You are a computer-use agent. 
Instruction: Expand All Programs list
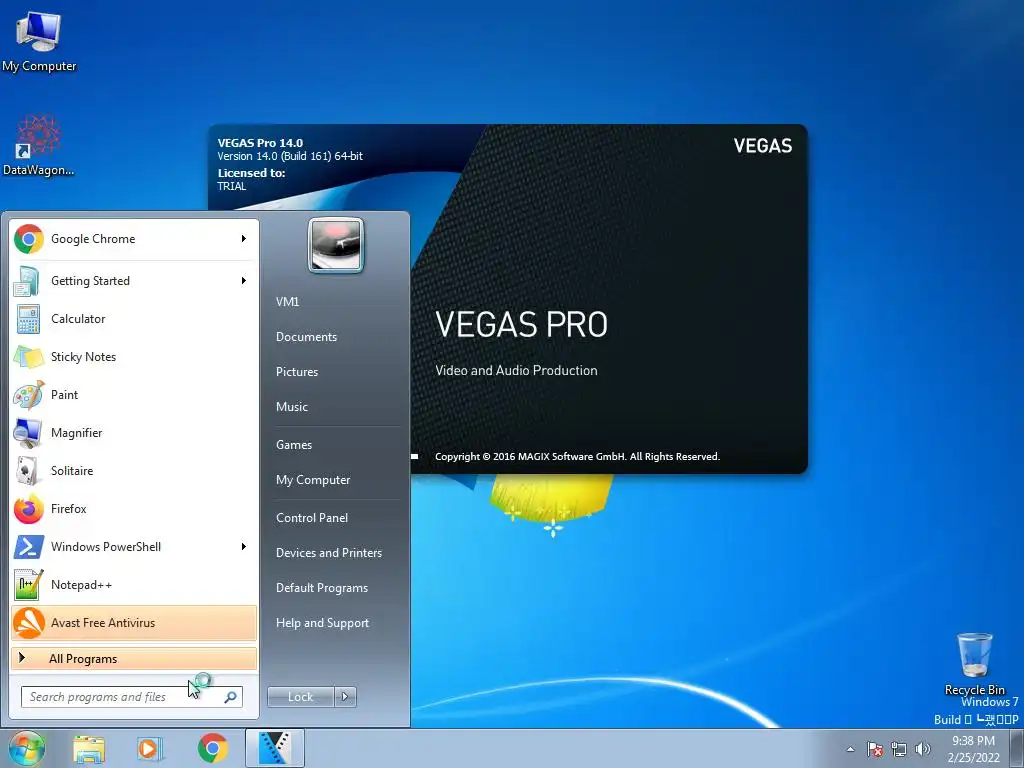tap(134, 659)
